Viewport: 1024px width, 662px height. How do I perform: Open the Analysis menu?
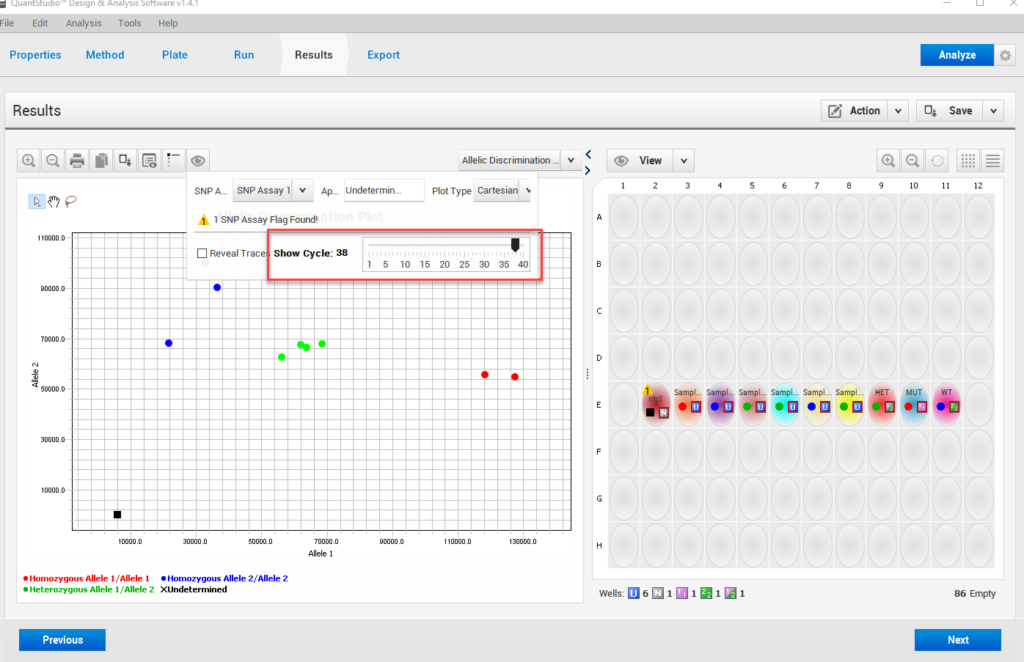[x=84, y=23]
